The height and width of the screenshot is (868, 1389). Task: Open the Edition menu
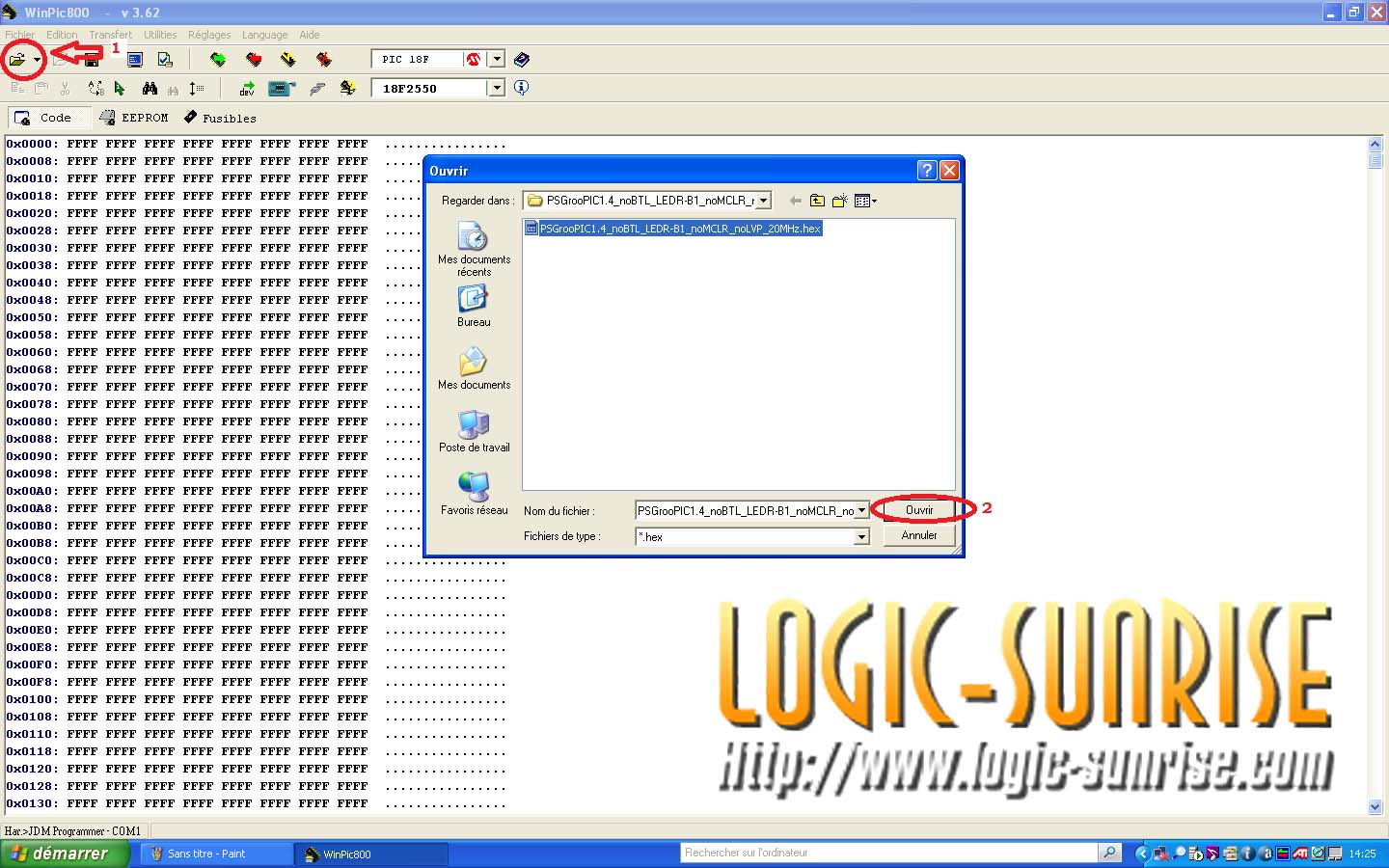click(x=62, y=35)
